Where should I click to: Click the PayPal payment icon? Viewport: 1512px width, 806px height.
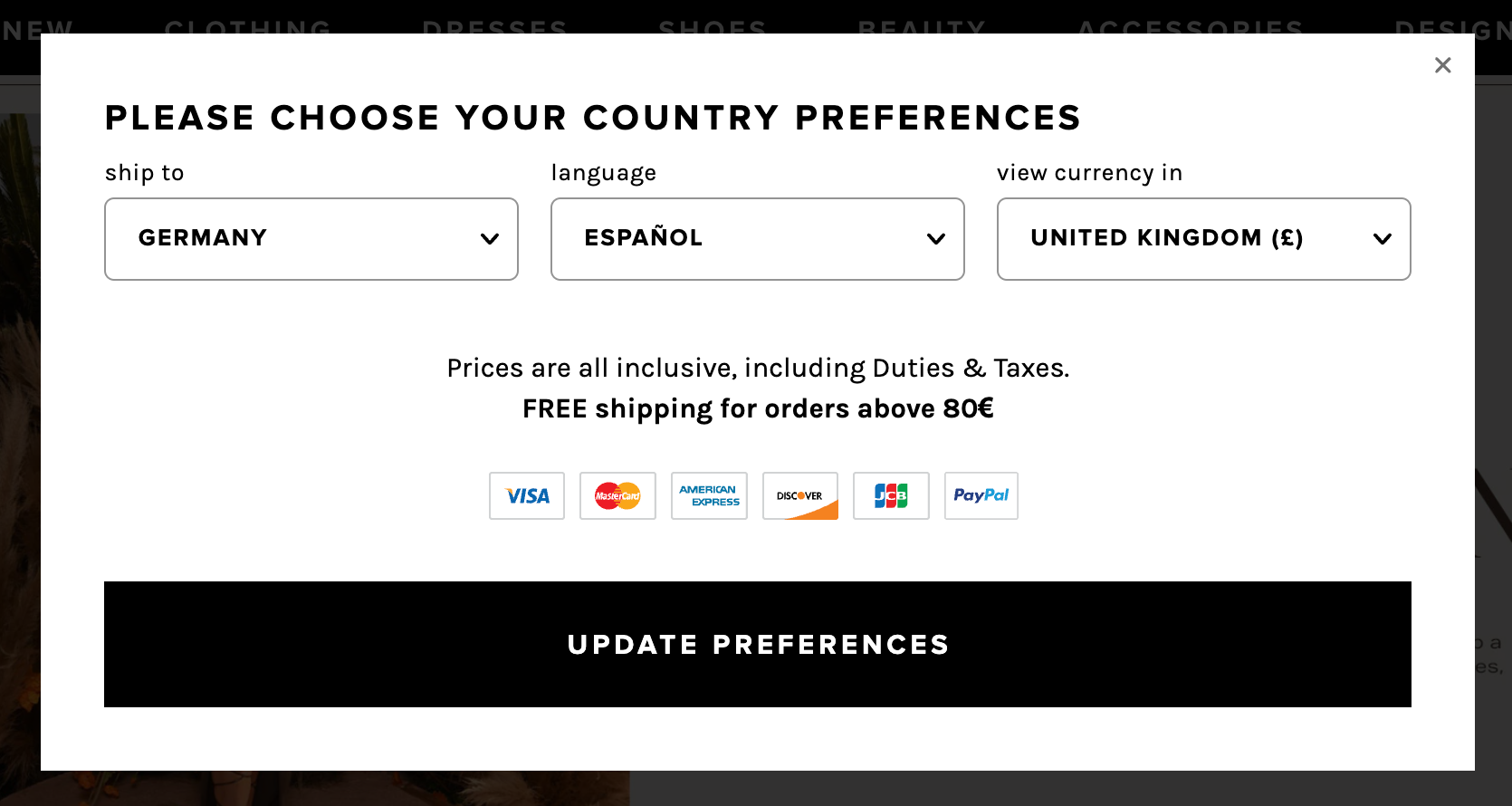click(981, 495)
